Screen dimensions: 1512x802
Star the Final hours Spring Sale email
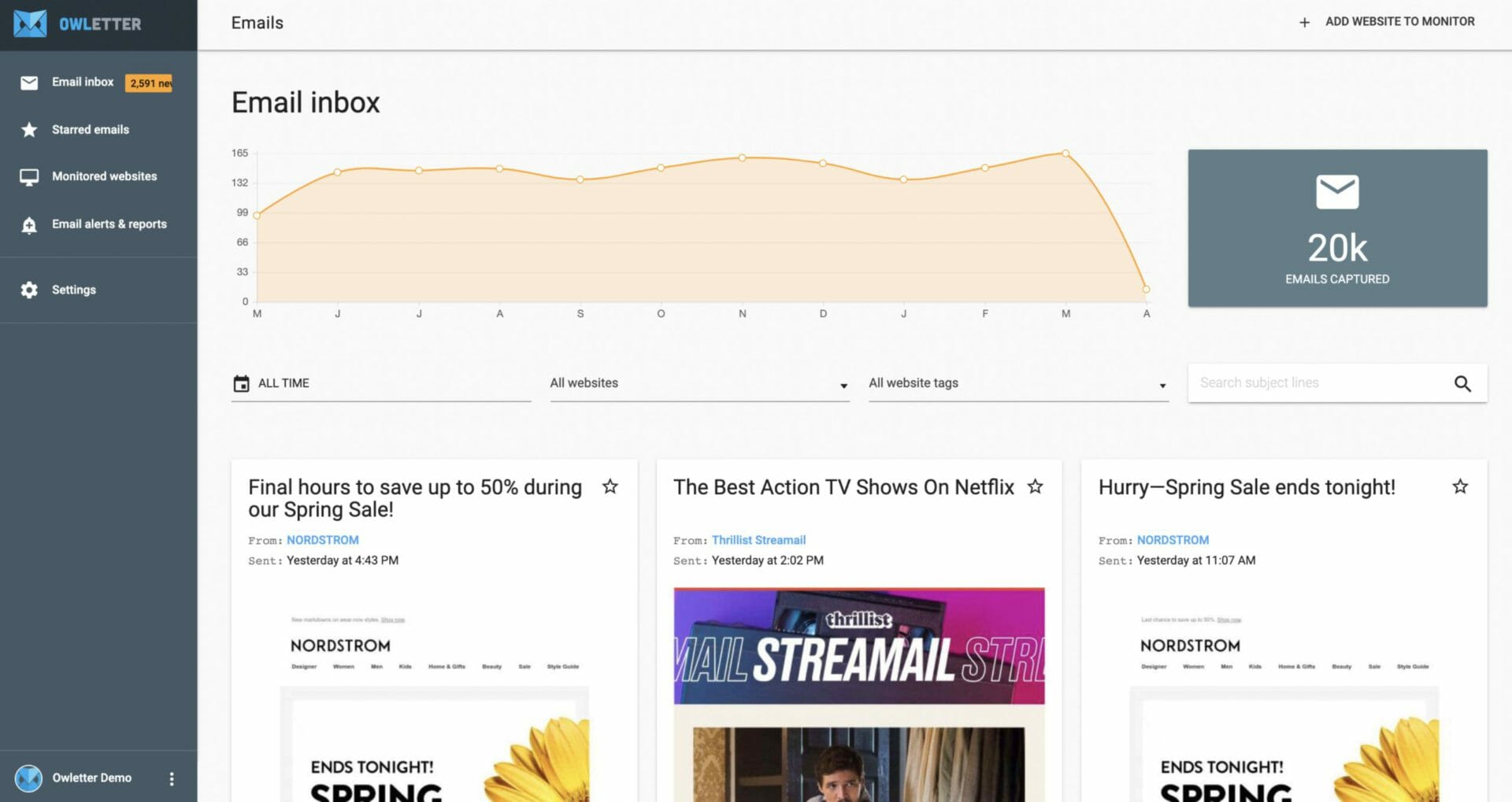point(610,486)
